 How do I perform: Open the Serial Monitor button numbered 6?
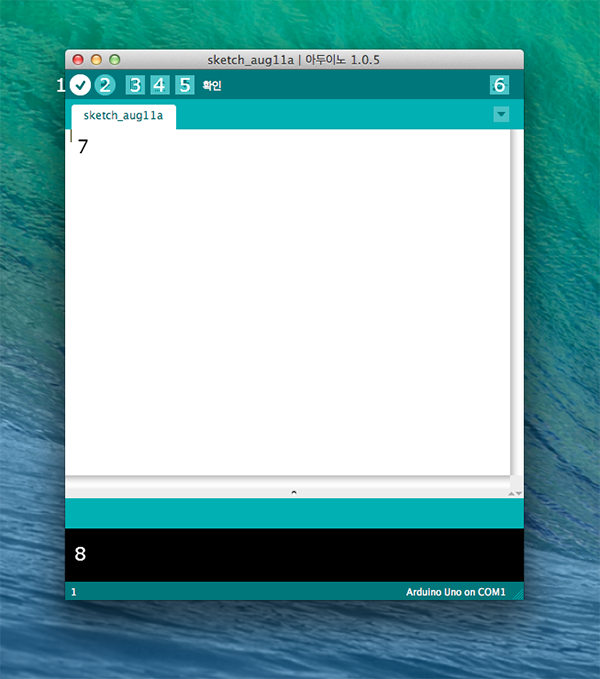[500, 85]
